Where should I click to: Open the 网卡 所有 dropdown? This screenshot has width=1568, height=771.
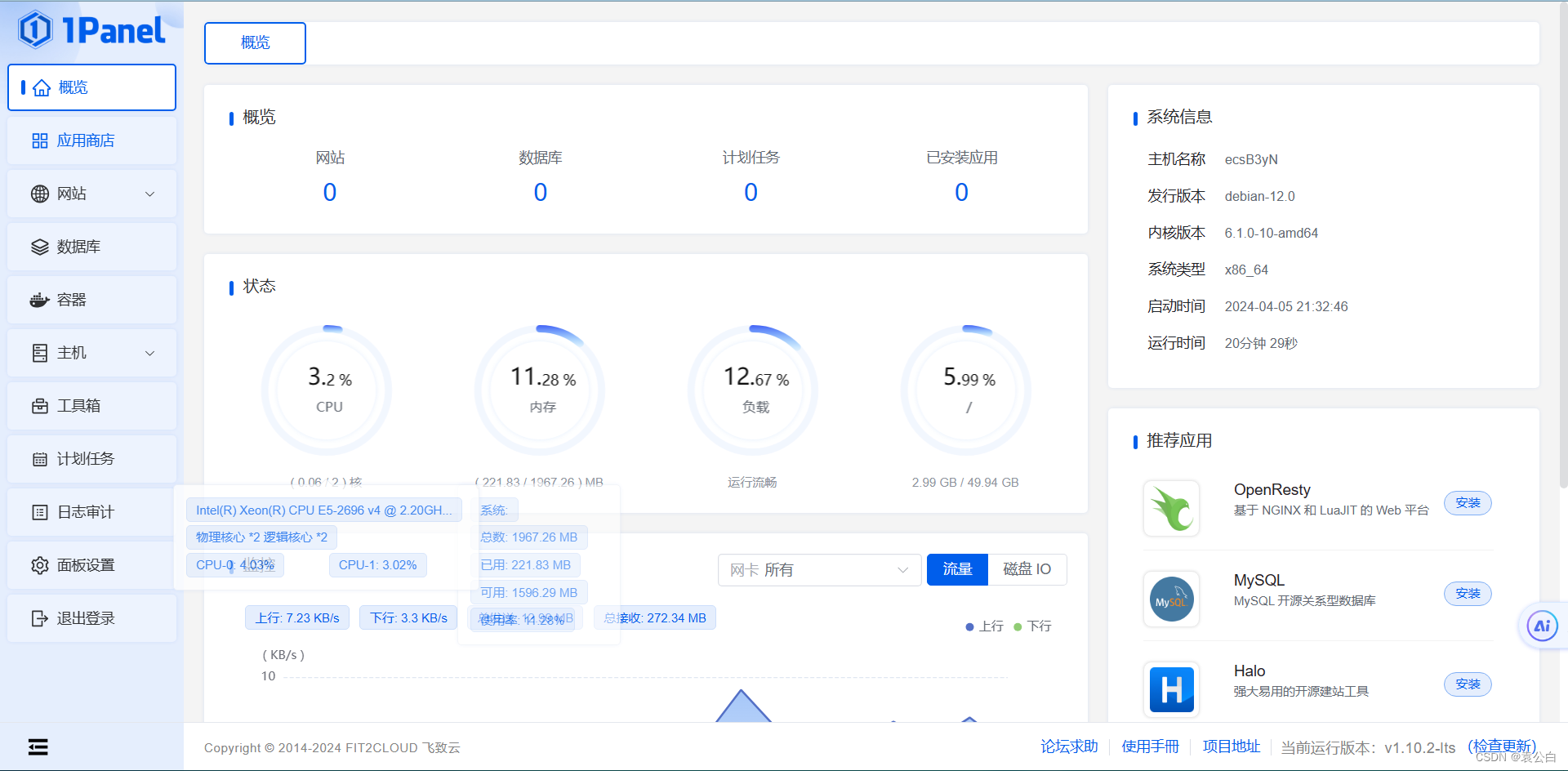(820, 570)
